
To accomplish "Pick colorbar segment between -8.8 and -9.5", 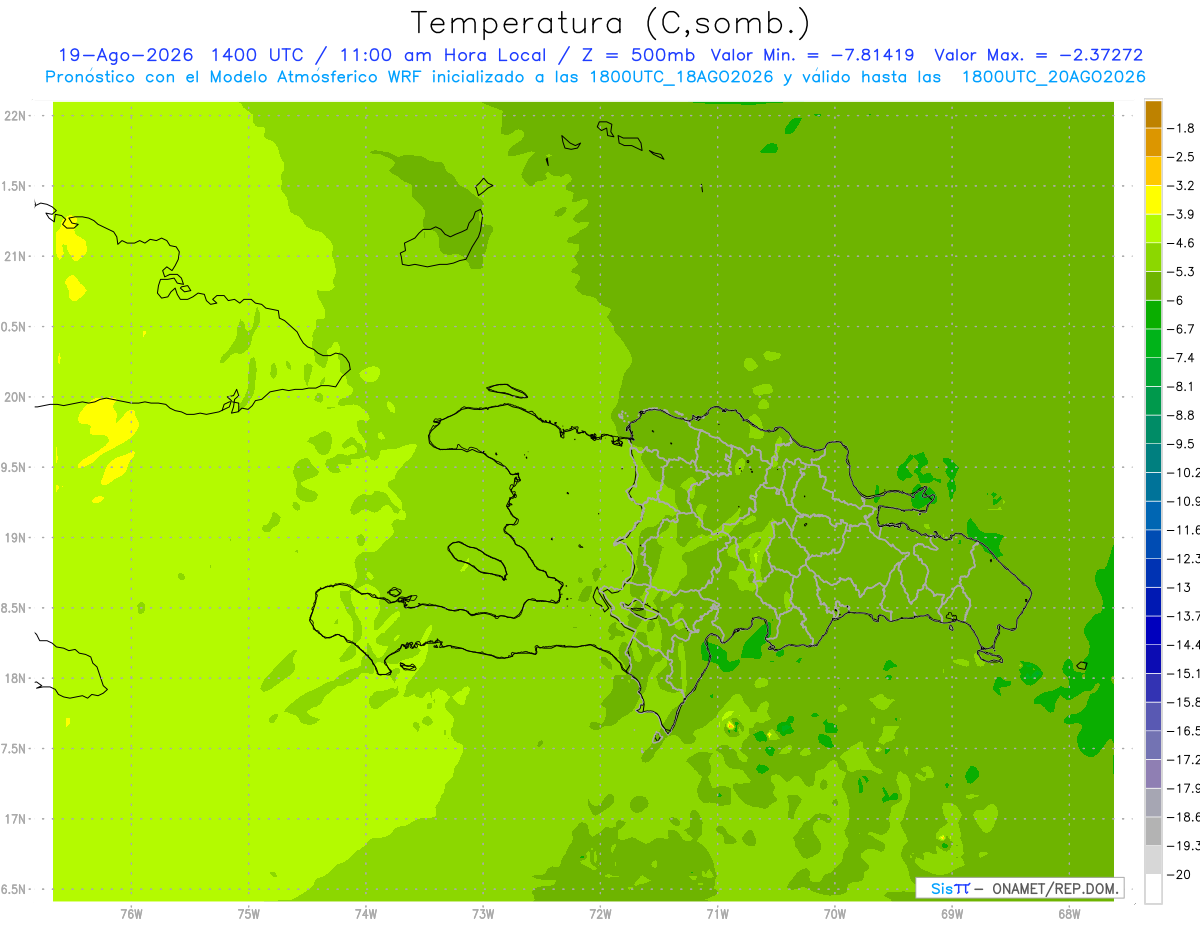I will click(1154, 429).
